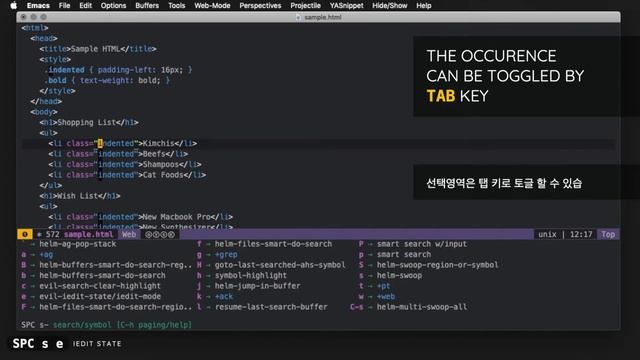Click the Kimchis list item line

(x=123, y=144)
